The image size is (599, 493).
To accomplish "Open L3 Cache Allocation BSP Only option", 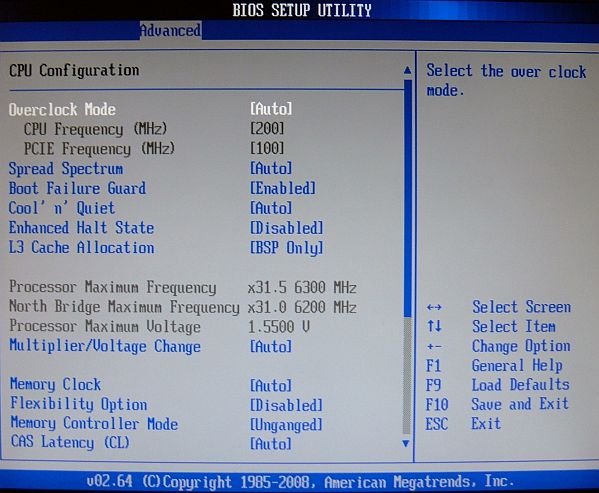I will click(287, 247).
